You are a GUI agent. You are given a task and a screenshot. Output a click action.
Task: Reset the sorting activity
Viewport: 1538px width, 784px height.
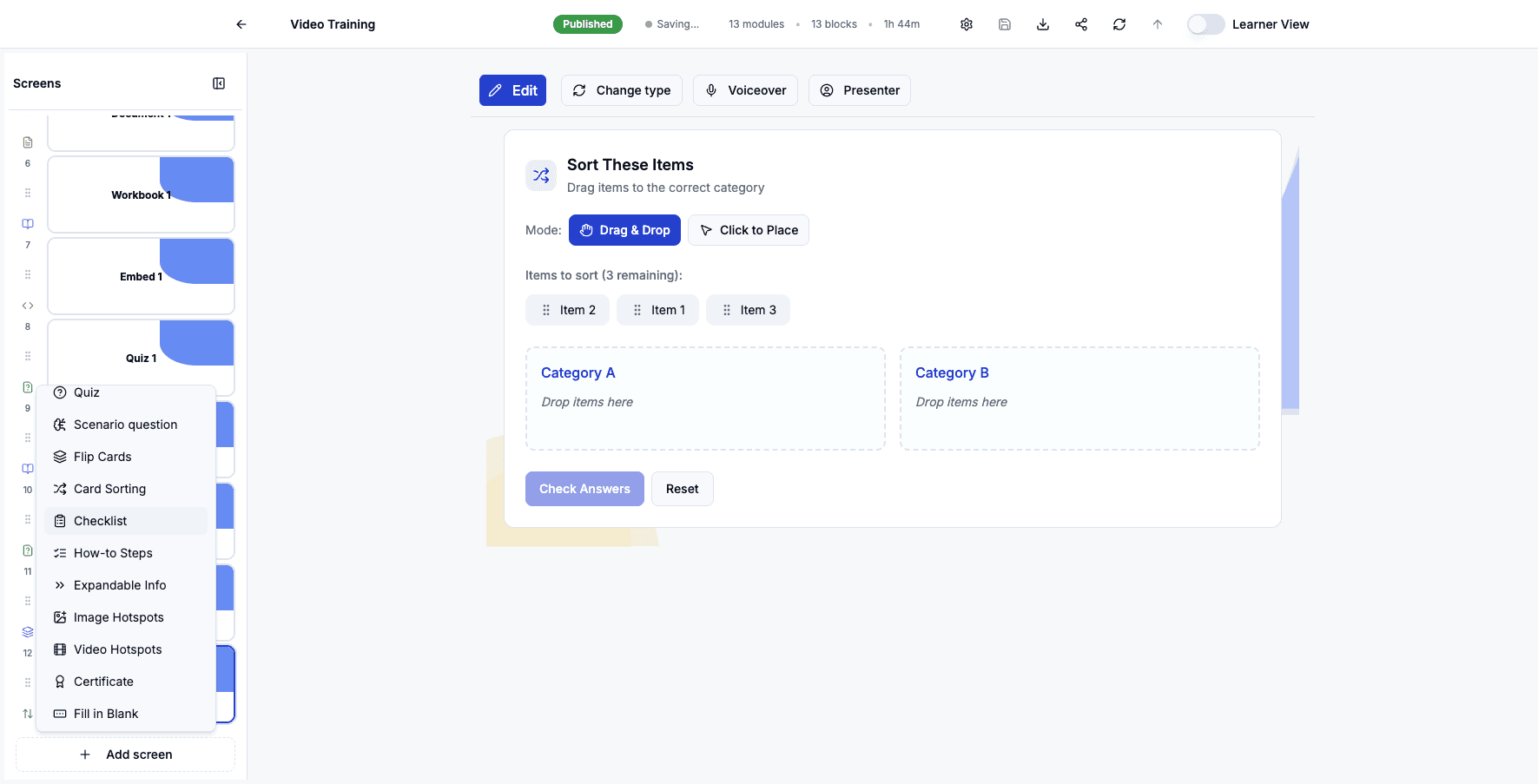click(682, 488)
